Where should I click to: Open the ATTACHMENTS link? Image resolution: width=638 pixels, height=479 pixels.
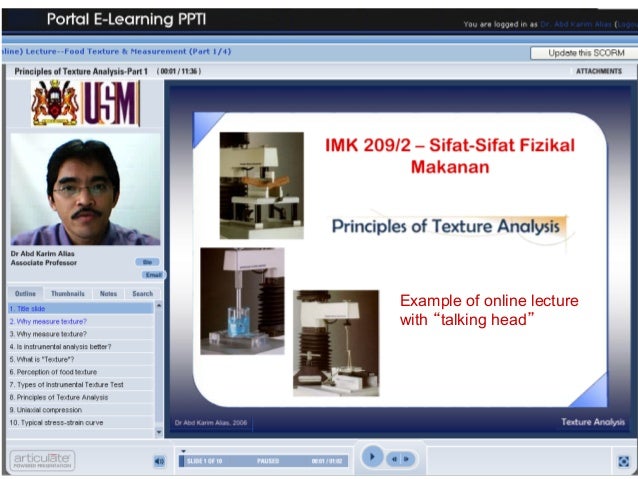point(599,71)
